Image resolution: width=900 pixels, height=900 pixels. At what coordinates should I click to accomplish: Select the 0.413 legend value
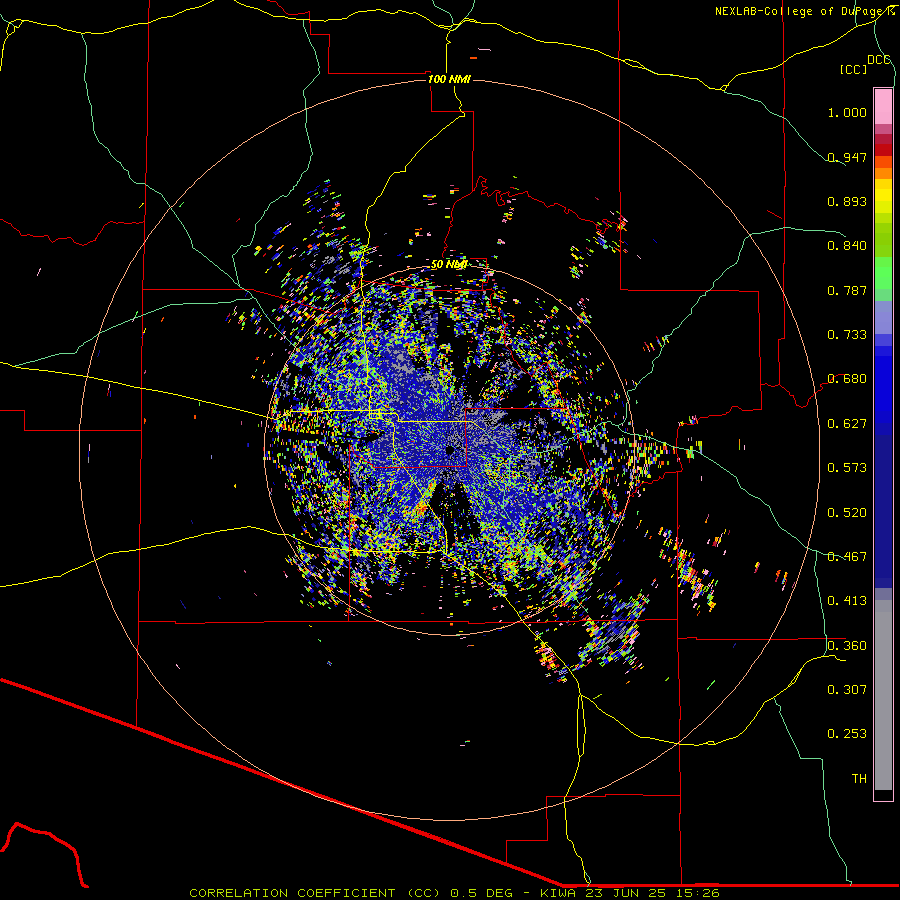click(x=847, y=600)
